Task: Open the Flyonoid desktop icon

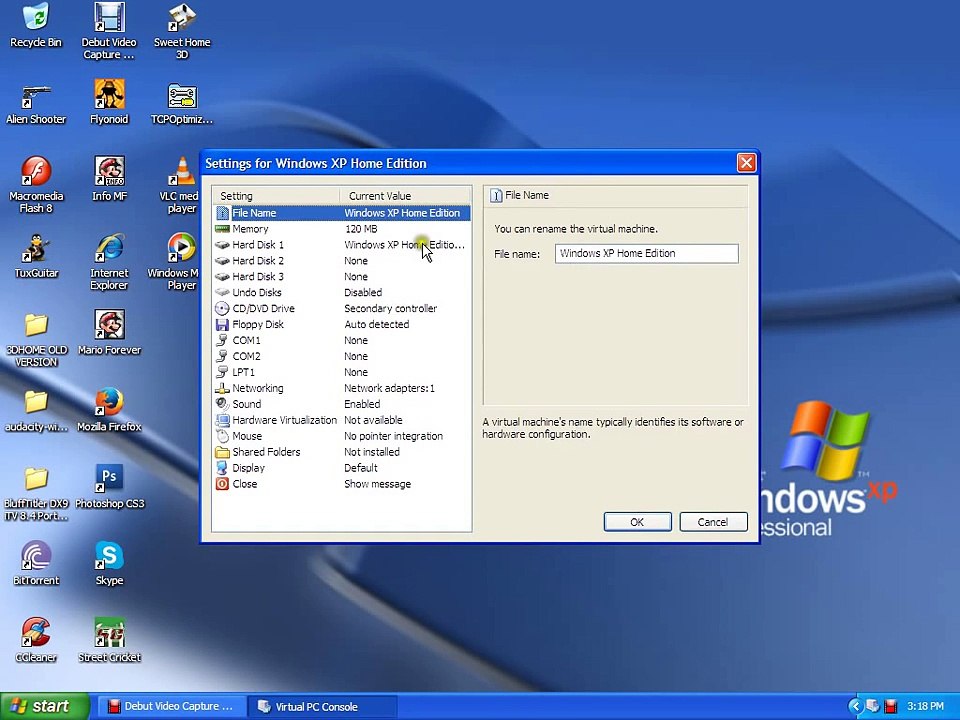Action: point(109,102)
